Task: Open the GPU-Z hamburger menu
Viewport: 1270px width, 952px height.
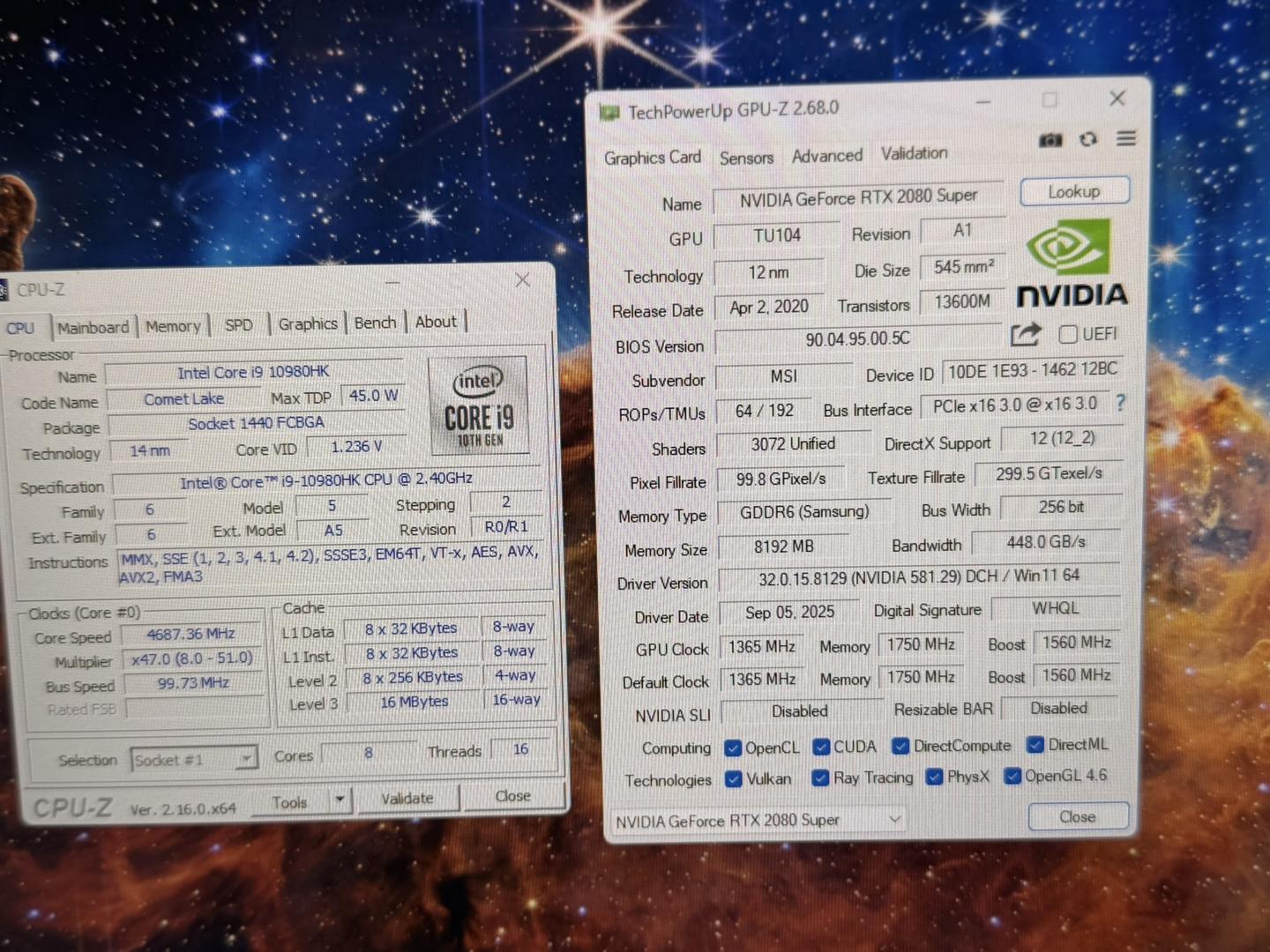Action: pos(1126,138)
